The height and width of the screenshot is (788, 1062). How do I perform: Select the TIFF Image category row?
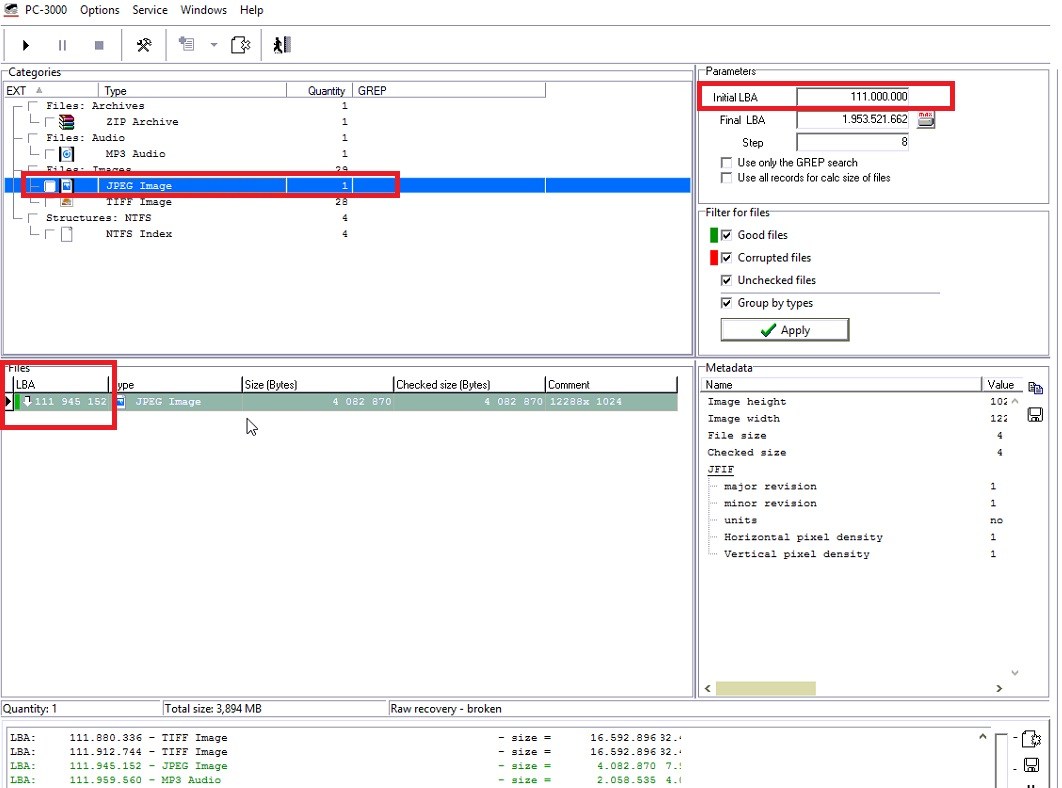138,202
